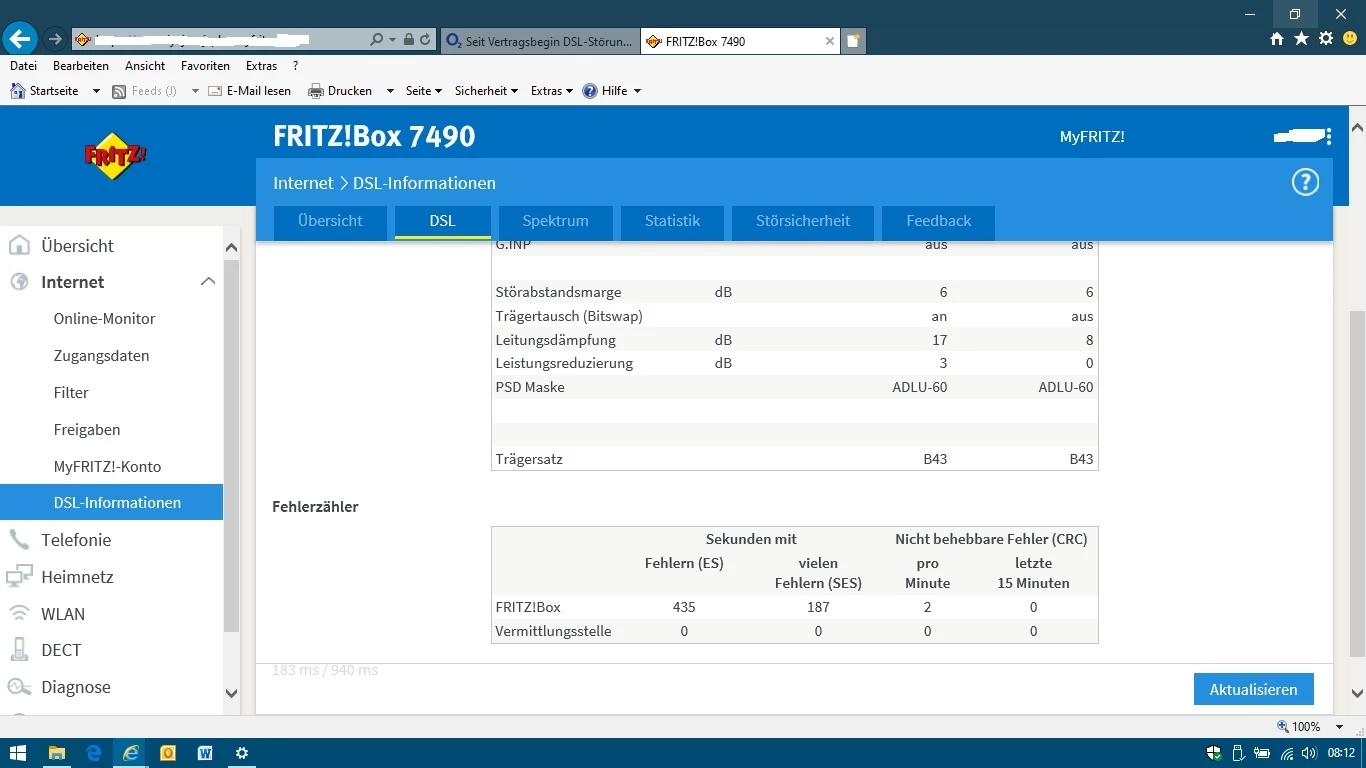Click the Windows Defender shield tray icon
Screen dimensions: 1366x768
point(1214,753)
